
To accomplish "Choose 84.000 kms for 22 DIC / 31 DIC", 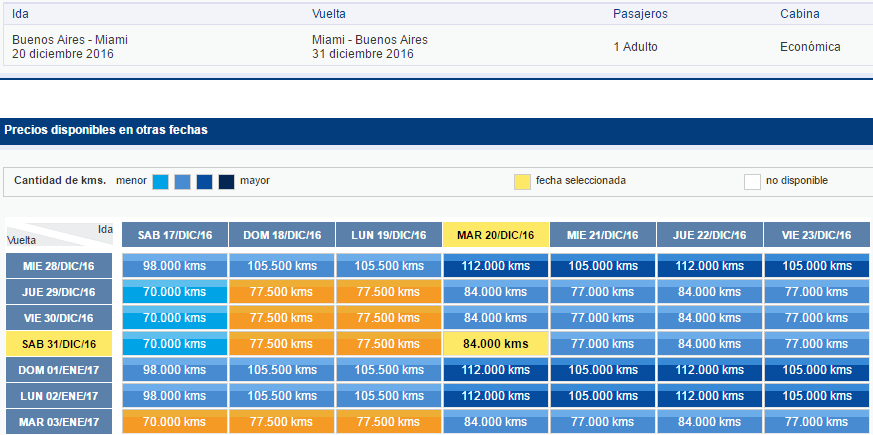I will coord(710,344).
